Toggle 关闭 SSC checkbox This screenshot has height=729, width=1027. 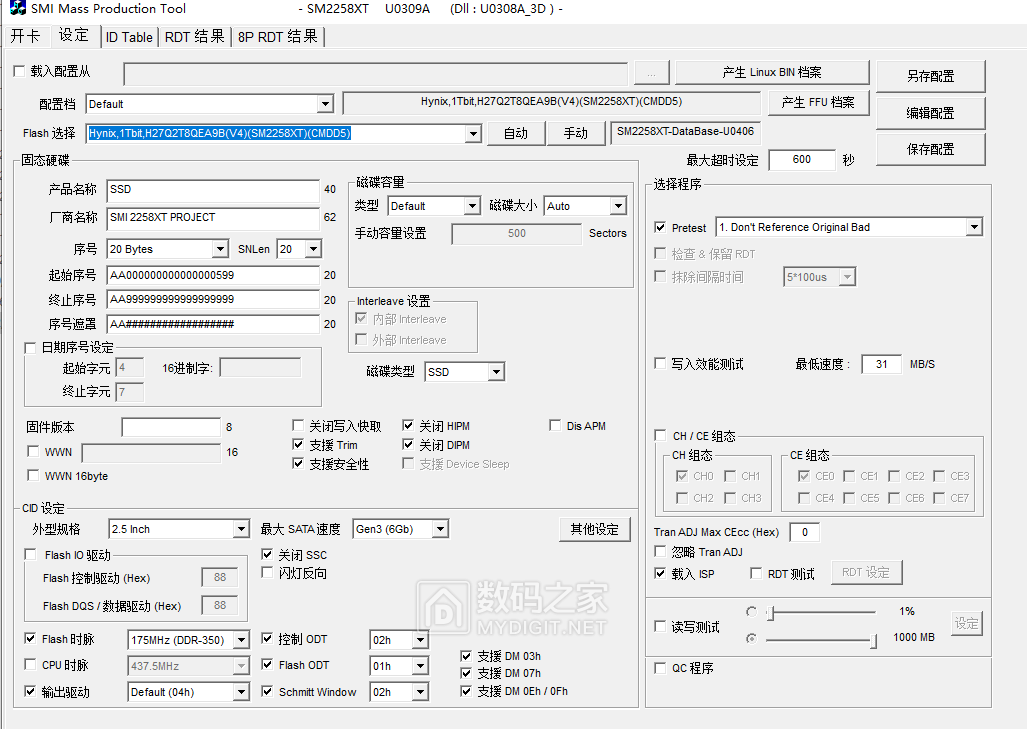[267, 555]
